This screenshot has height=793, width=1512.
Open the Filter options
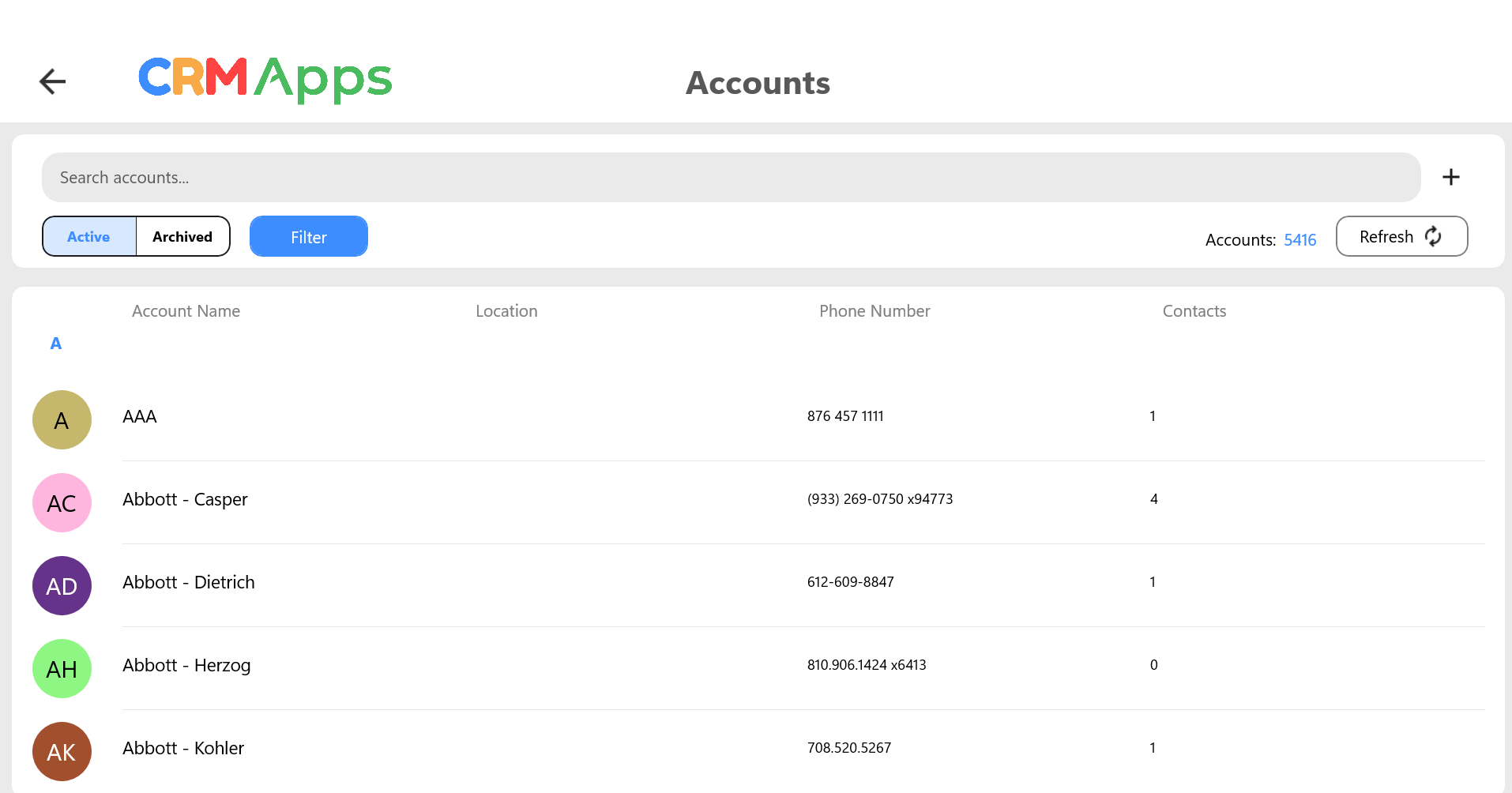309,237
